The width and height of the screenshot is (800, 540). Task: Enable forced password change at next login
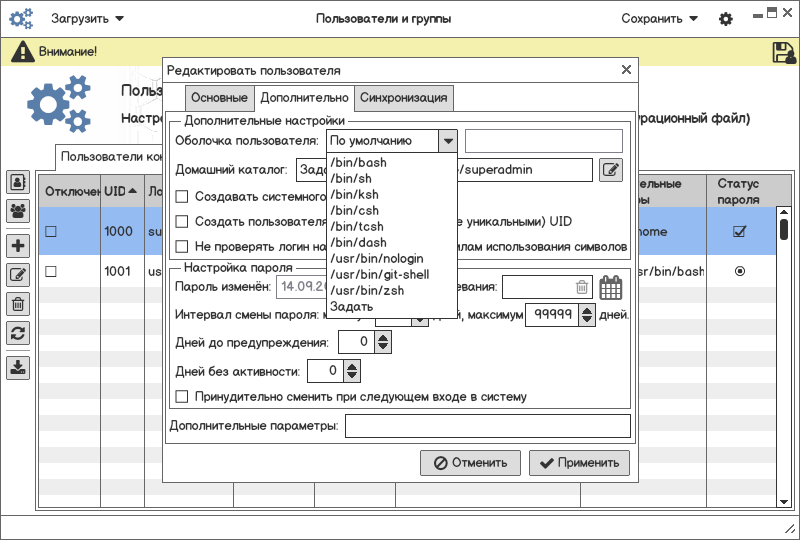(181, 397)
